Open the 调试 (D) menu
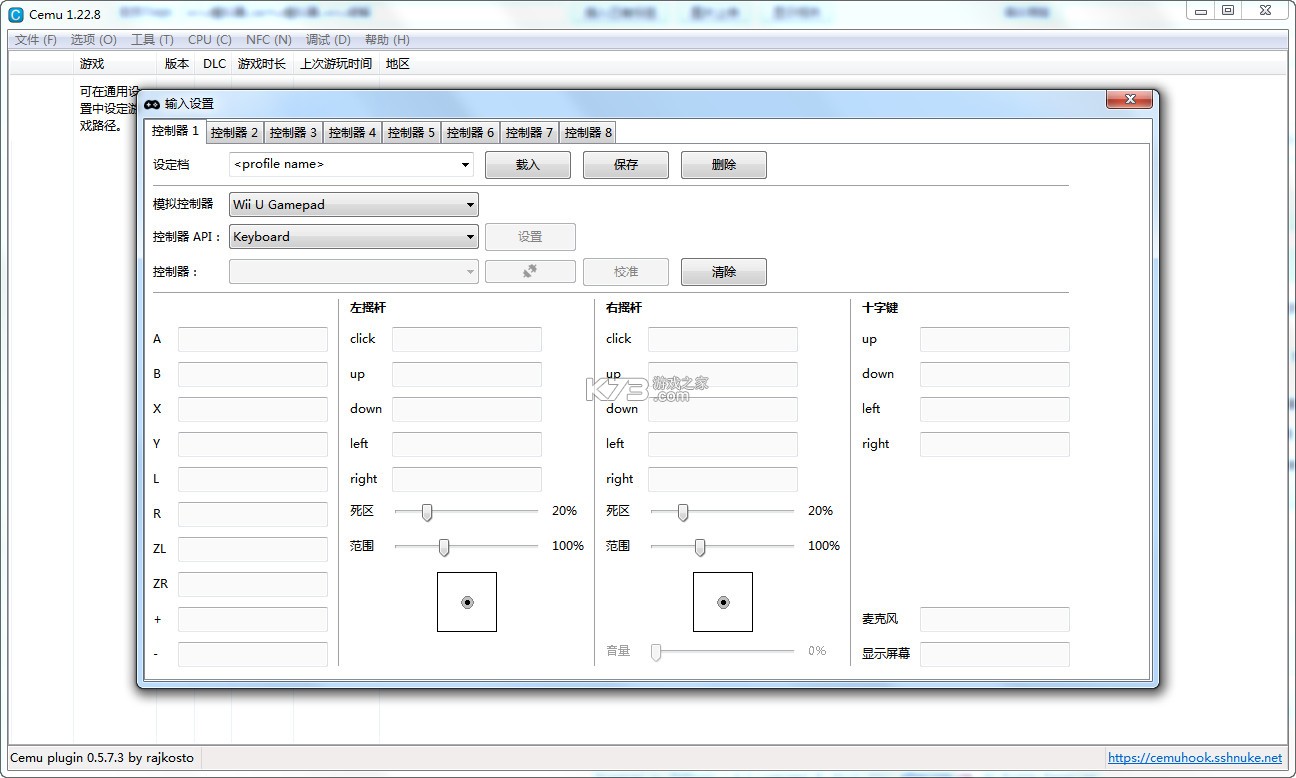Viewport: 1296px width, 778px height. pyautogui.click(x=328, y=40)
